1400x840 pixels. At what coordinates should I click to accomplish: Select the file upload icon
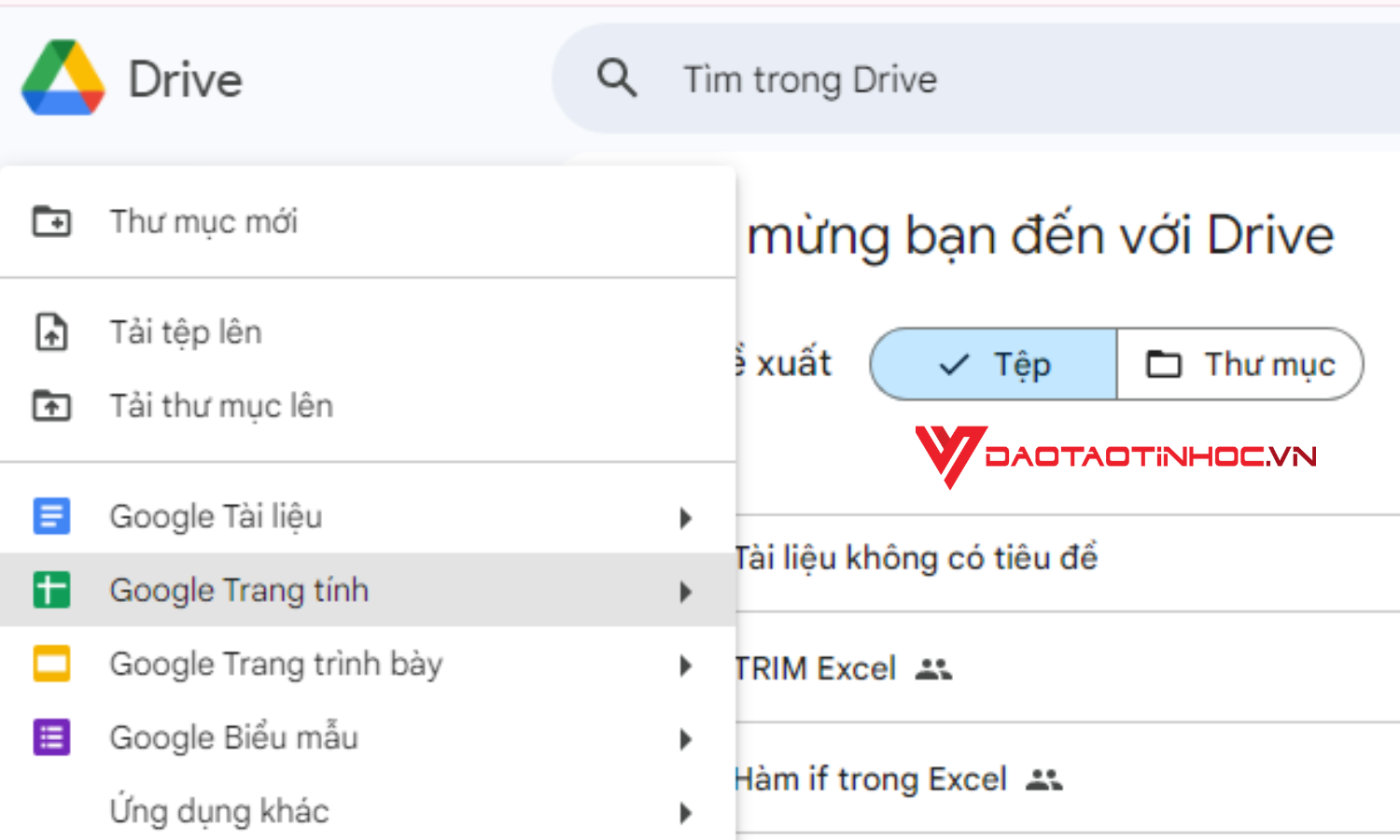pos(51,332)
